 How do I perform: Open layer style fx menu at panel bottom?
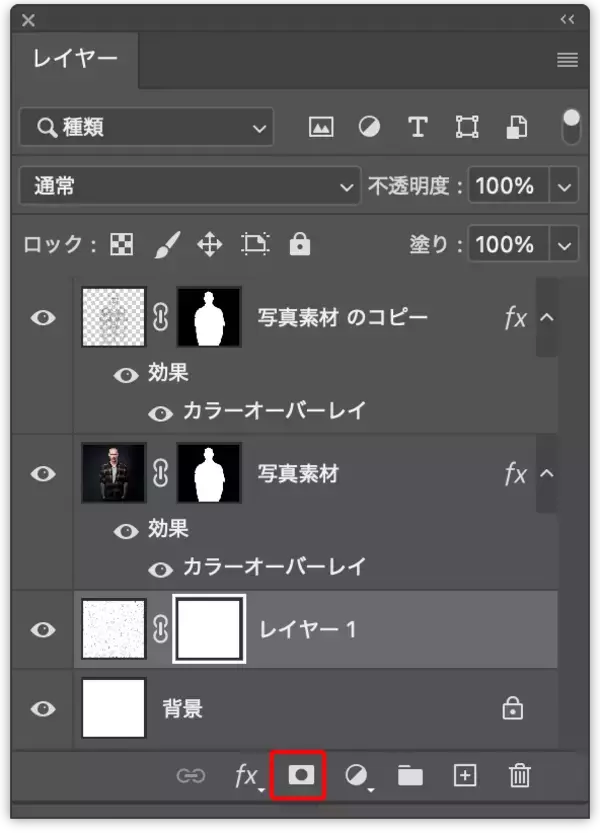tap(248, 776)
